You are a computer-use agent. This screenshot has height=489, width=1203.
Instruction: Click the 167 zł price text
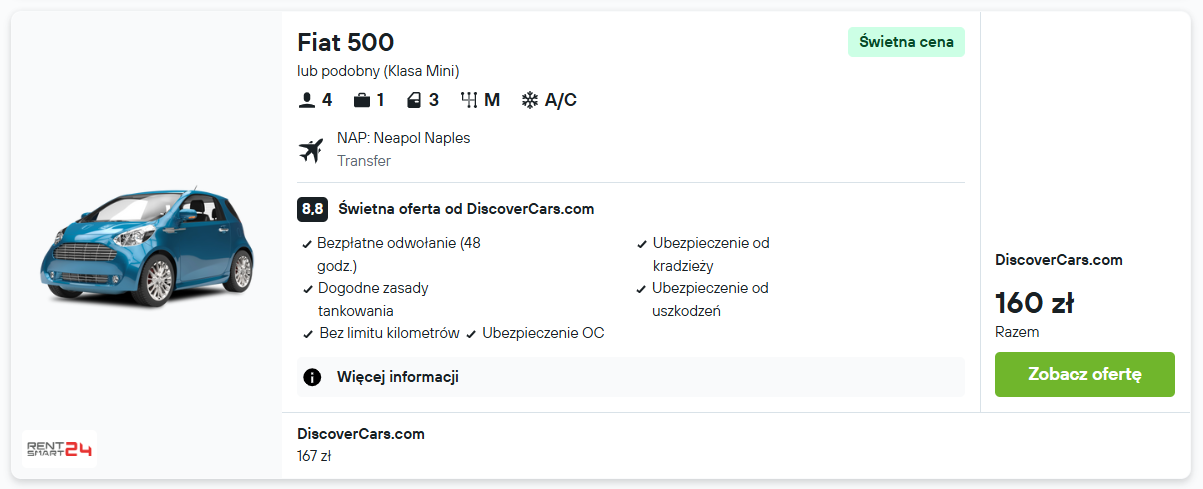click(314, 456)
